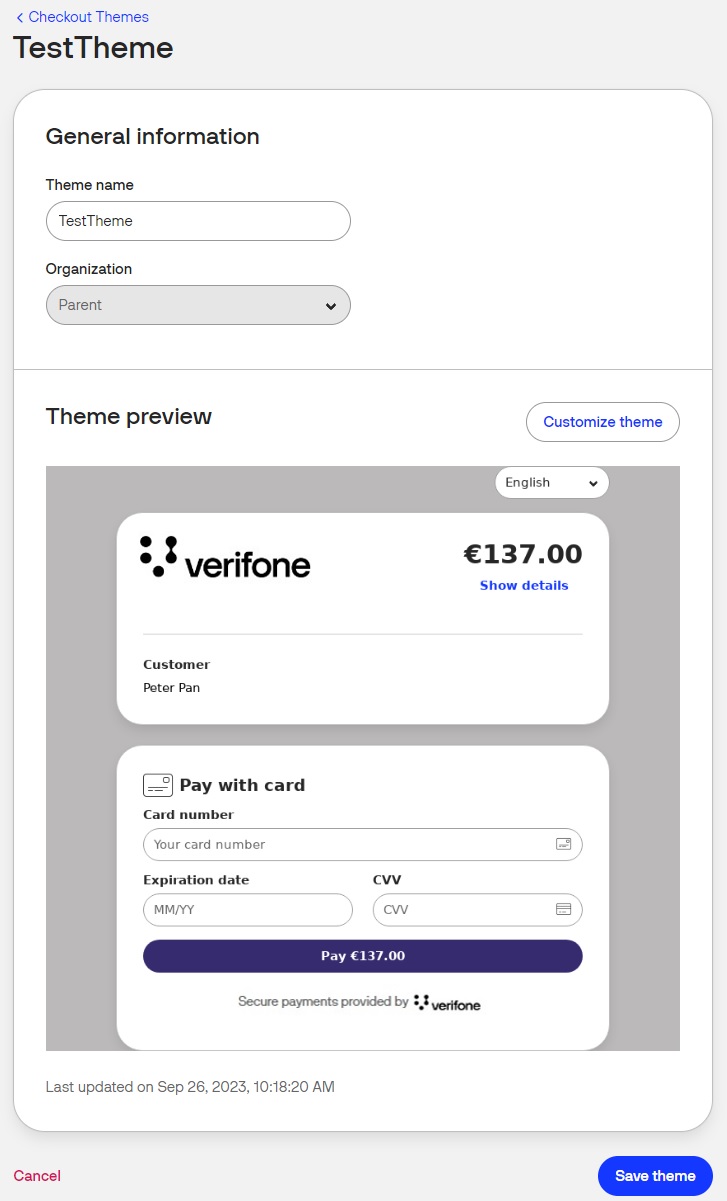Click the credit card icon beside Pay with card
Viewport: 727px width, 1201px height.
157,785
